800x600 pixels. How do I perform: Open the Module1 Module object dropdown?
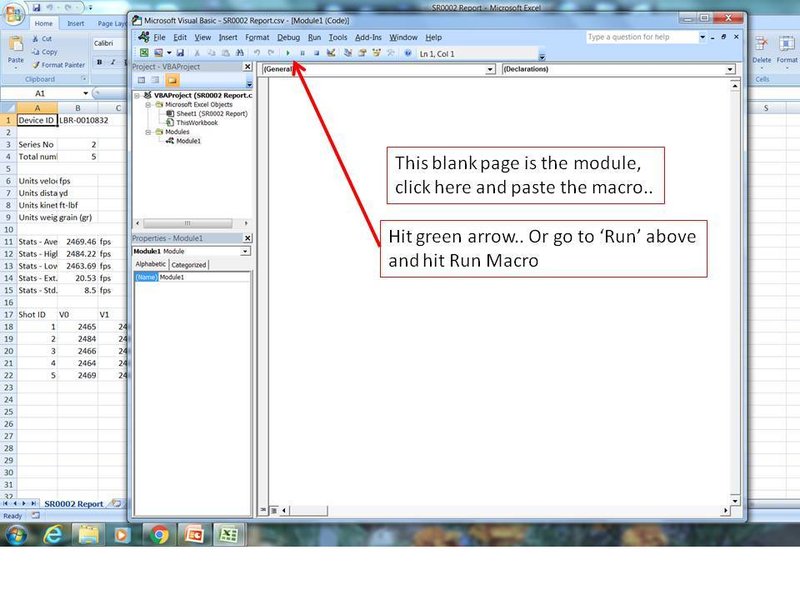coord(245,251)
